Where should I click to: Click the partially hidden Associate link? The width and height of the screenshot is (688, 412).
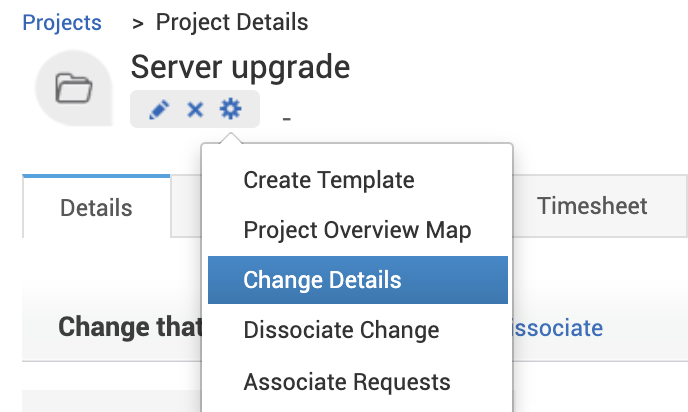coord(556,328)
